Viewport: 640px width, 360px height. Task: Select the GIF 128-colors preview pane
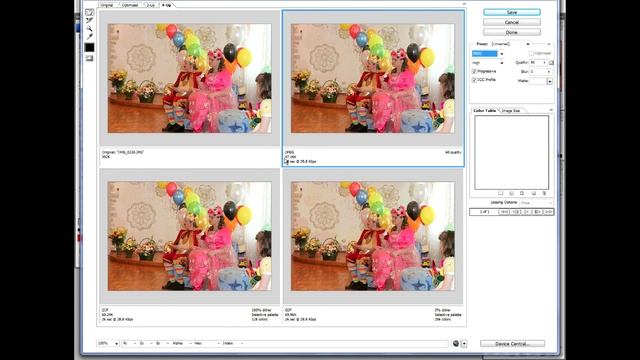(x=189, y=236)
